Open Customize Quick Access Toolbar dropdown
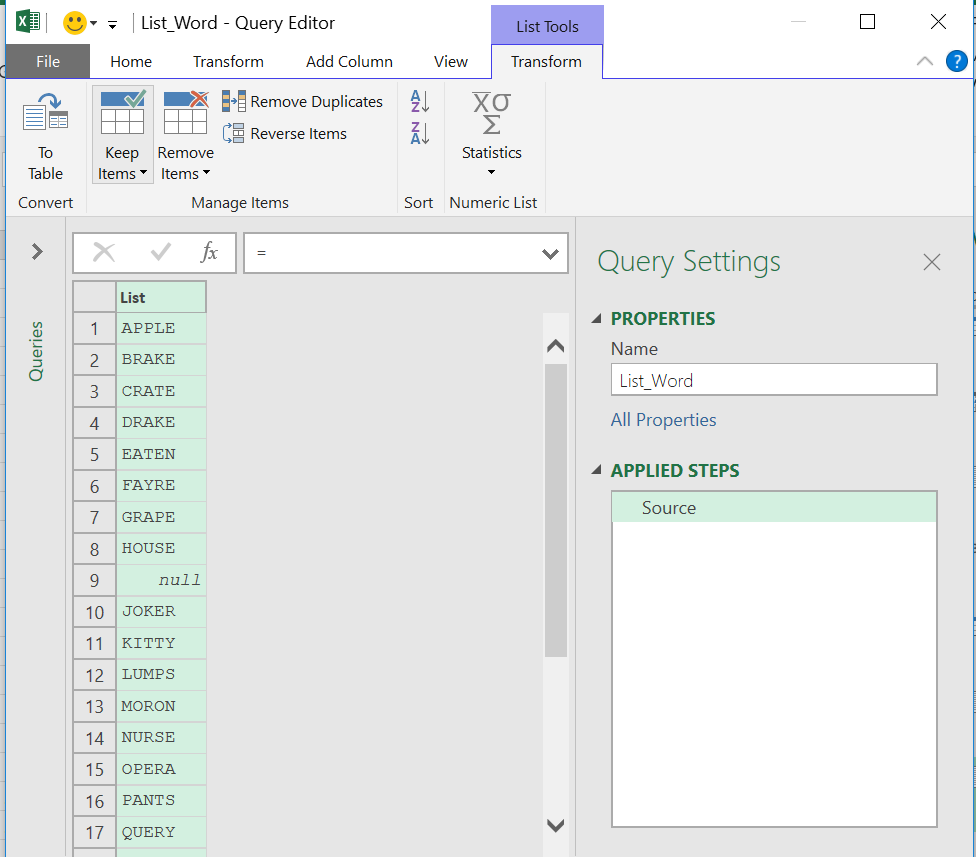 (x=112, y=24)
